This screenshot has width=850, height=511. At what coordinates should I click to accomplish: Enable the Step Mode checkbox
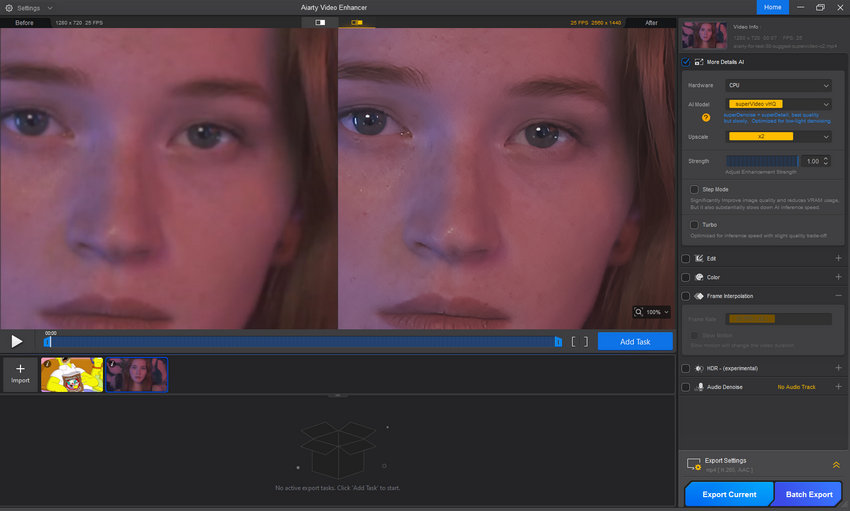[x=694, y=189]
